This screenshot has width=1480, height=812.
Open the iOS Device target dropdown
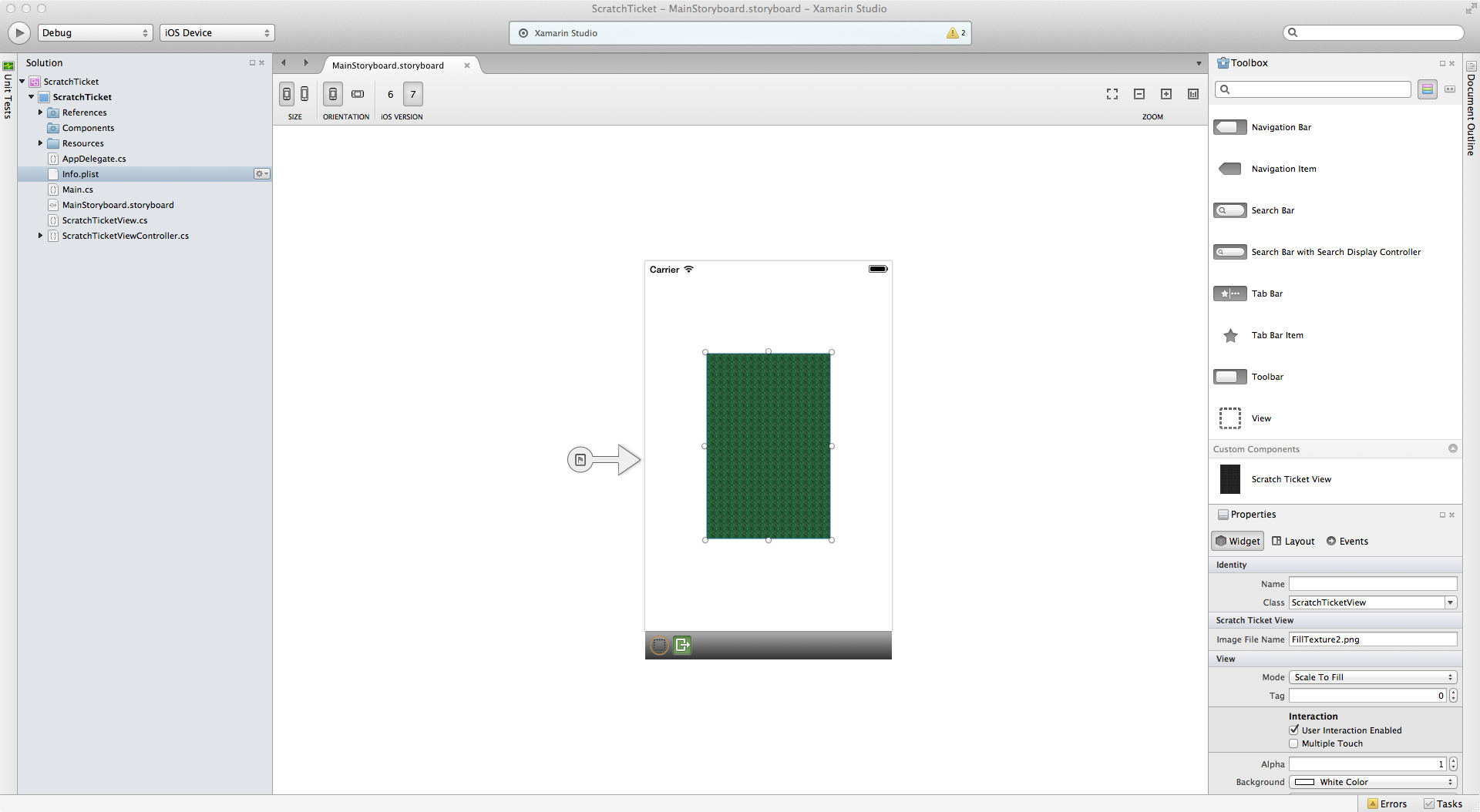[x=217, y=33]
